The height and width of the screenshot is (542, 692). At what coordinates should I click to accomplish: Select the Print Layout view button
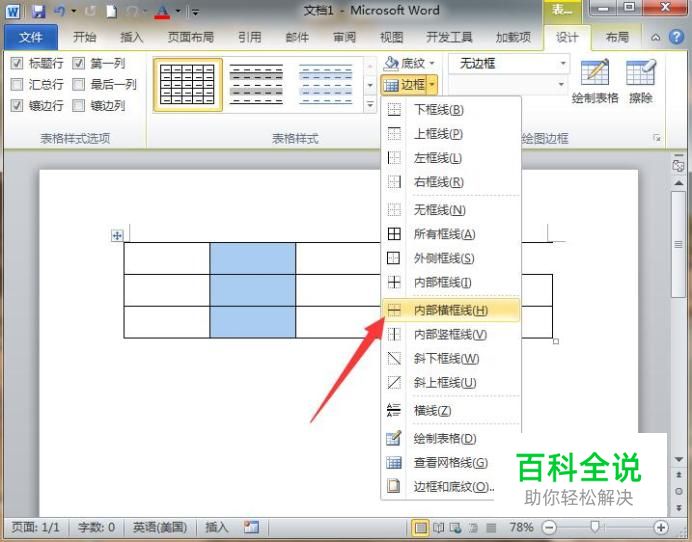420,527
